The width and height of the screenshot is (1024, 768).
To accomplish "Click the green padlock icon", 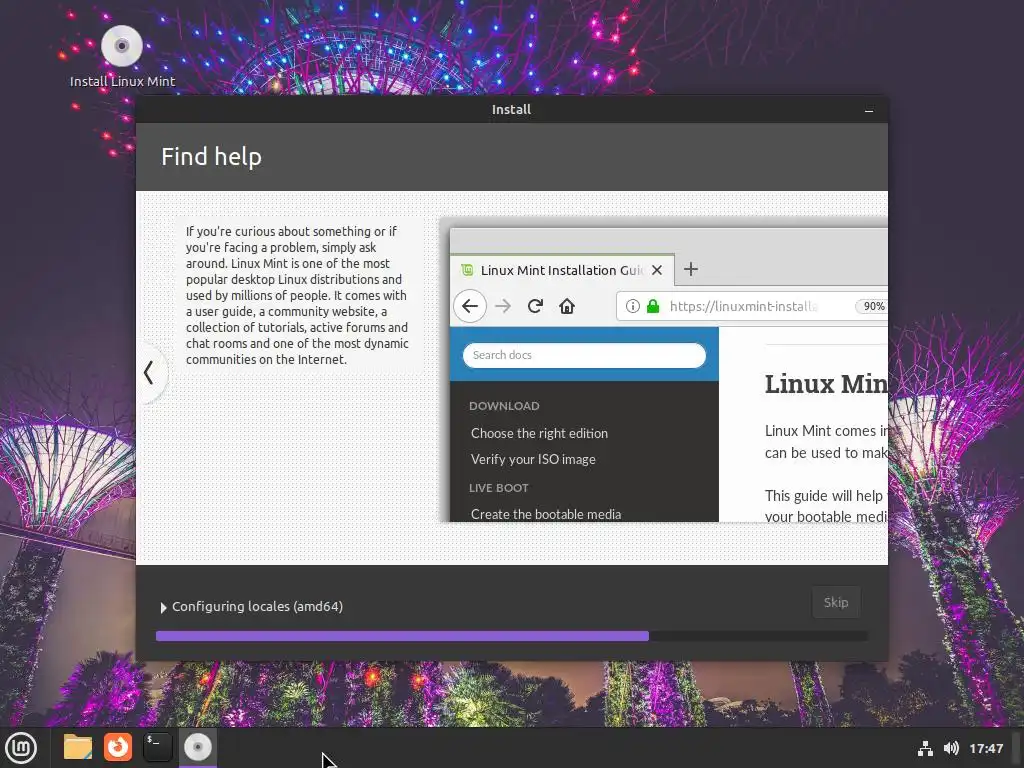I will click(x=652, y=306).
